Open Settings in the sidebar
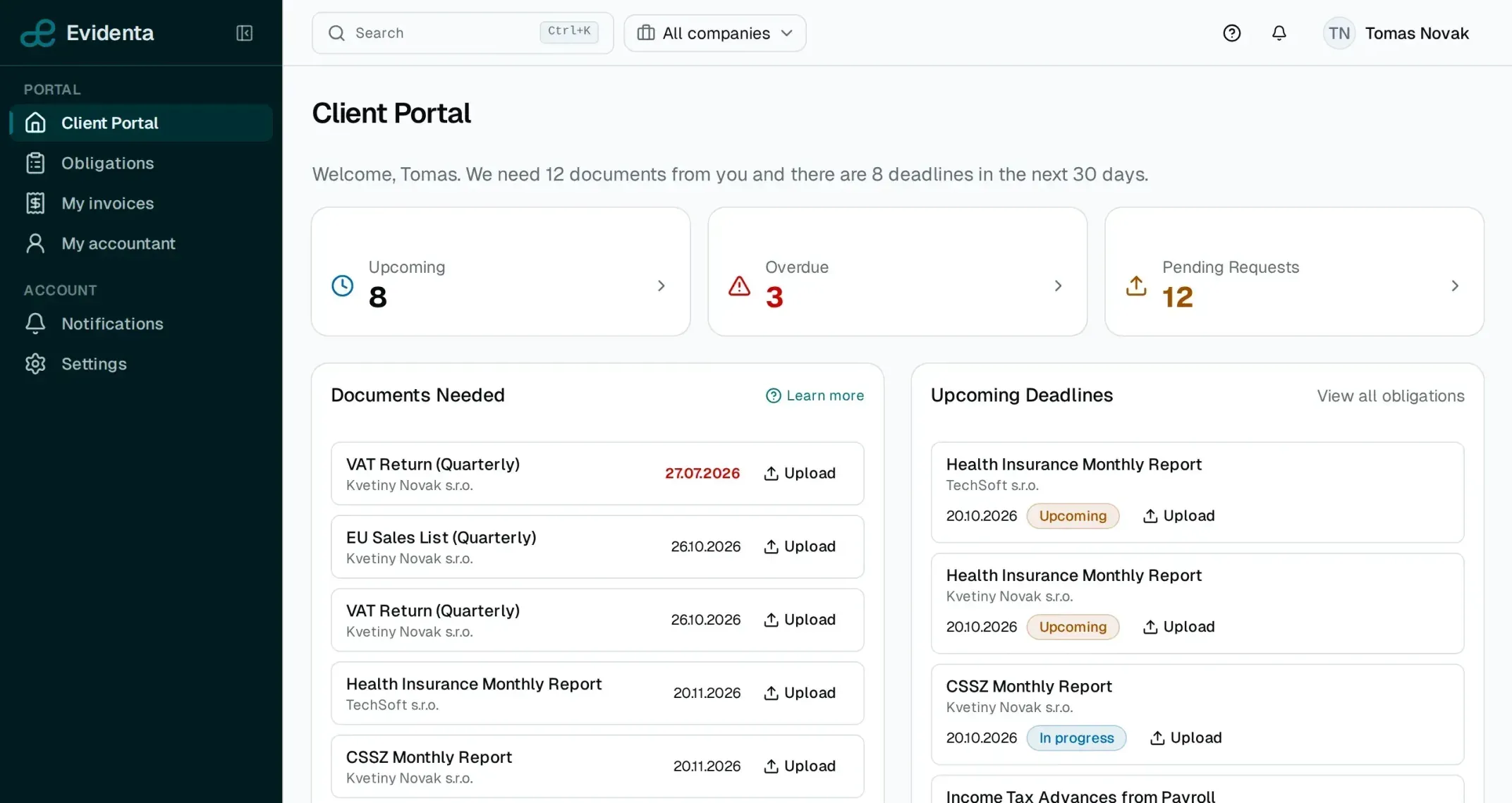Image resolution: width=1512 pixels, height=803 pixels. [141, 364]
